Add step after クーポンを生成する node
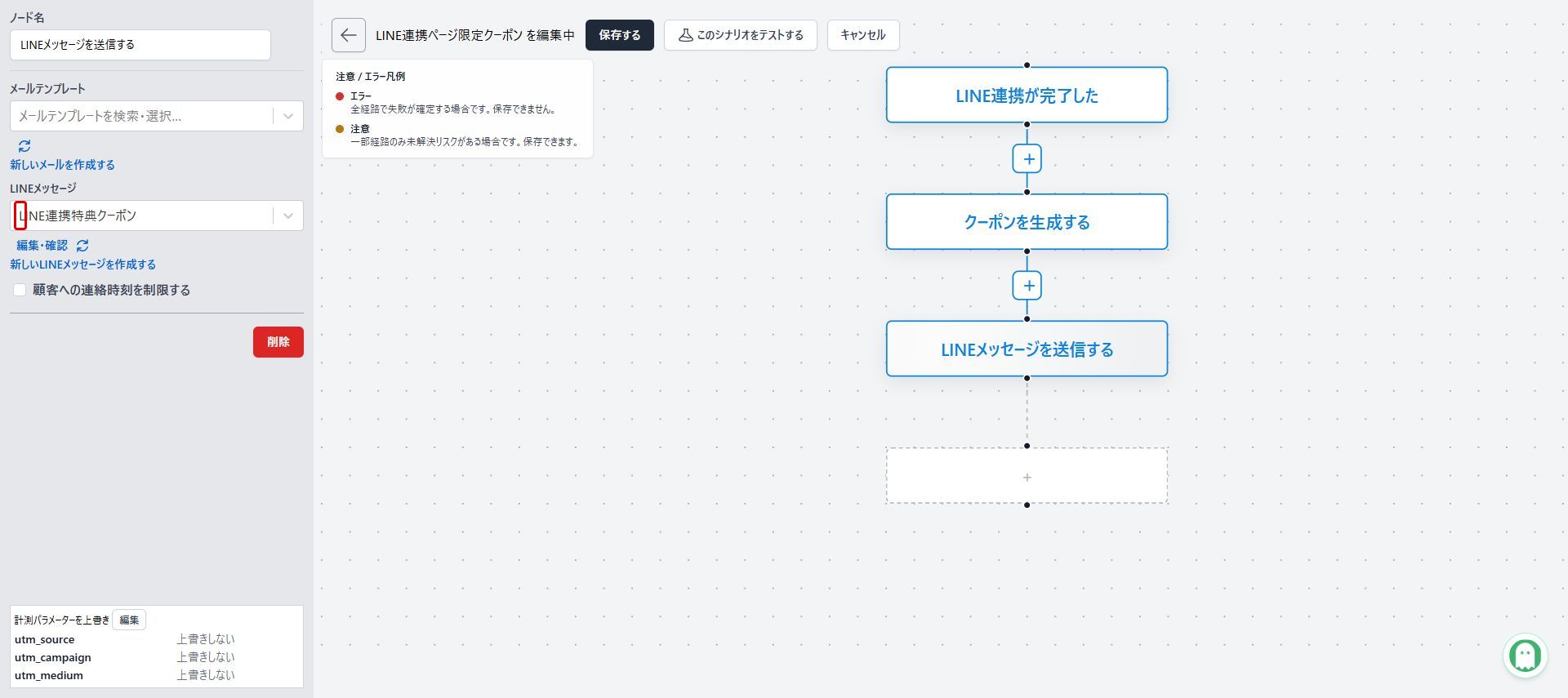 coord(1027,286)
